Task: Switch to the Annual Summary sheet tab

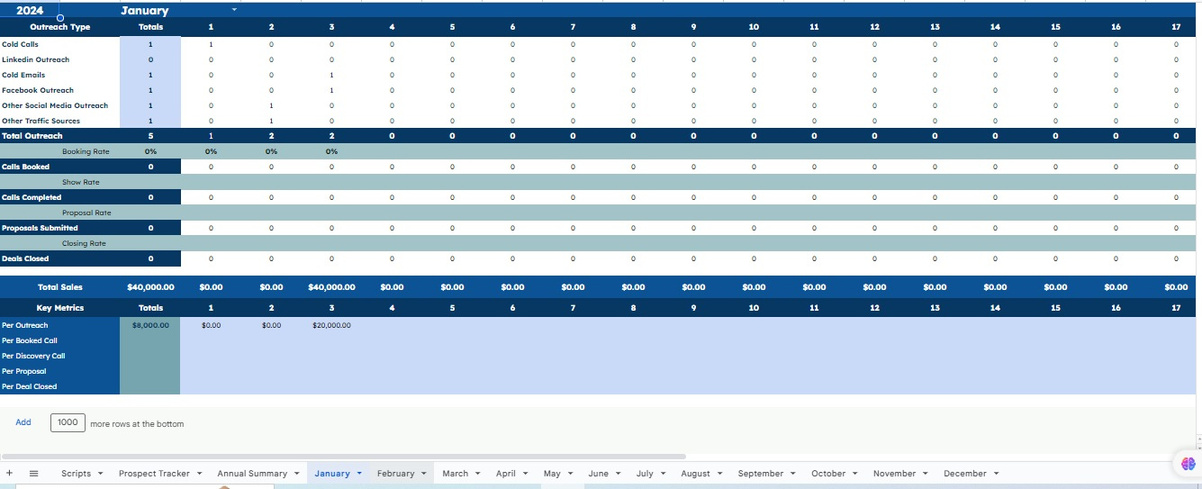Action: (x=252, y=473)
